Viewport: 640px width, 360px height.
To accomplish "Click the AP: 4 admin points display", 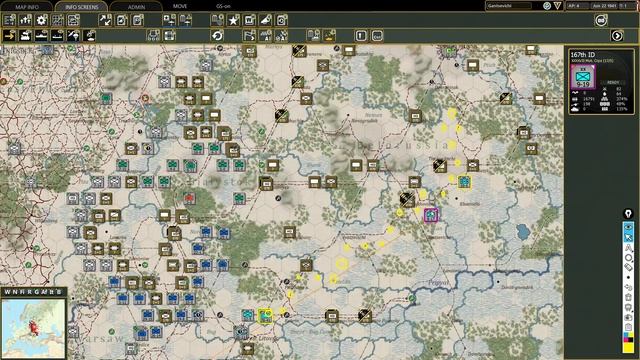I will coord(577,6).
